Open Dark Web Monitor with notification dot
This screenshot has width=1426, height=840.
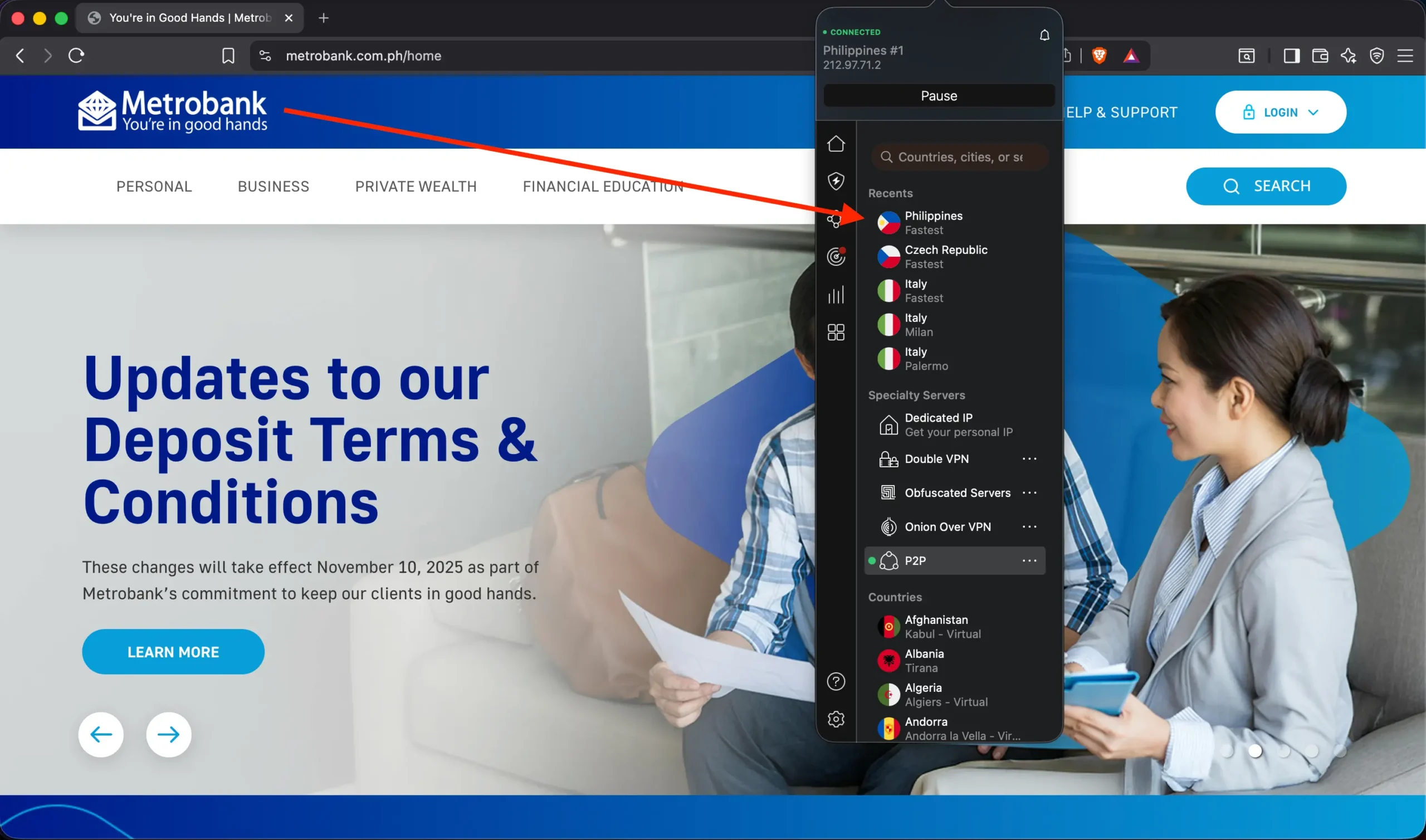836,256
